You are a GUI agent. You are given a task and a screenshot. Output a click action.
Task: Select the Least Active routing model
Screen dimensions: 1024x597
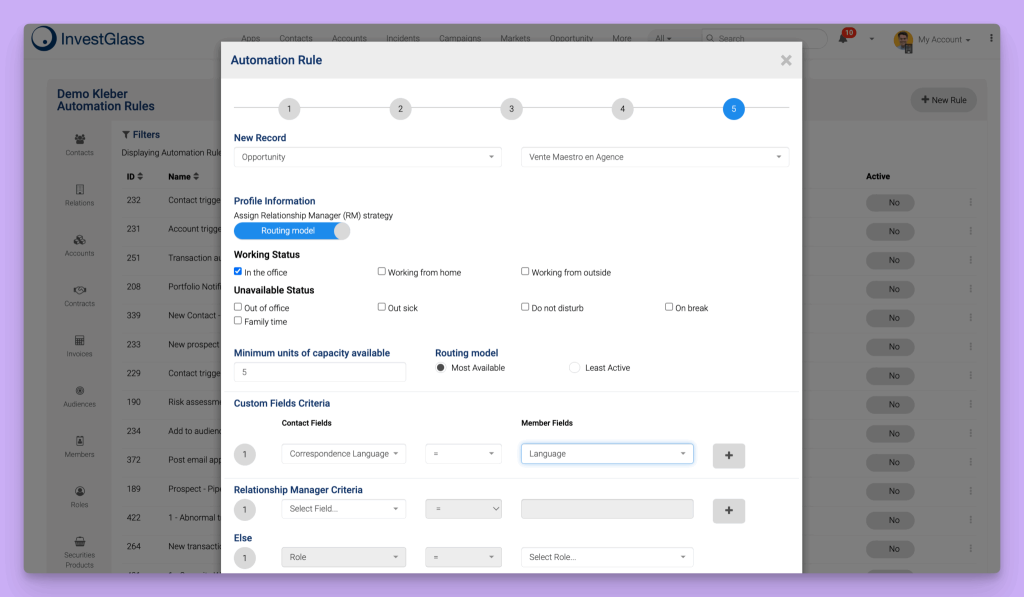575,367
